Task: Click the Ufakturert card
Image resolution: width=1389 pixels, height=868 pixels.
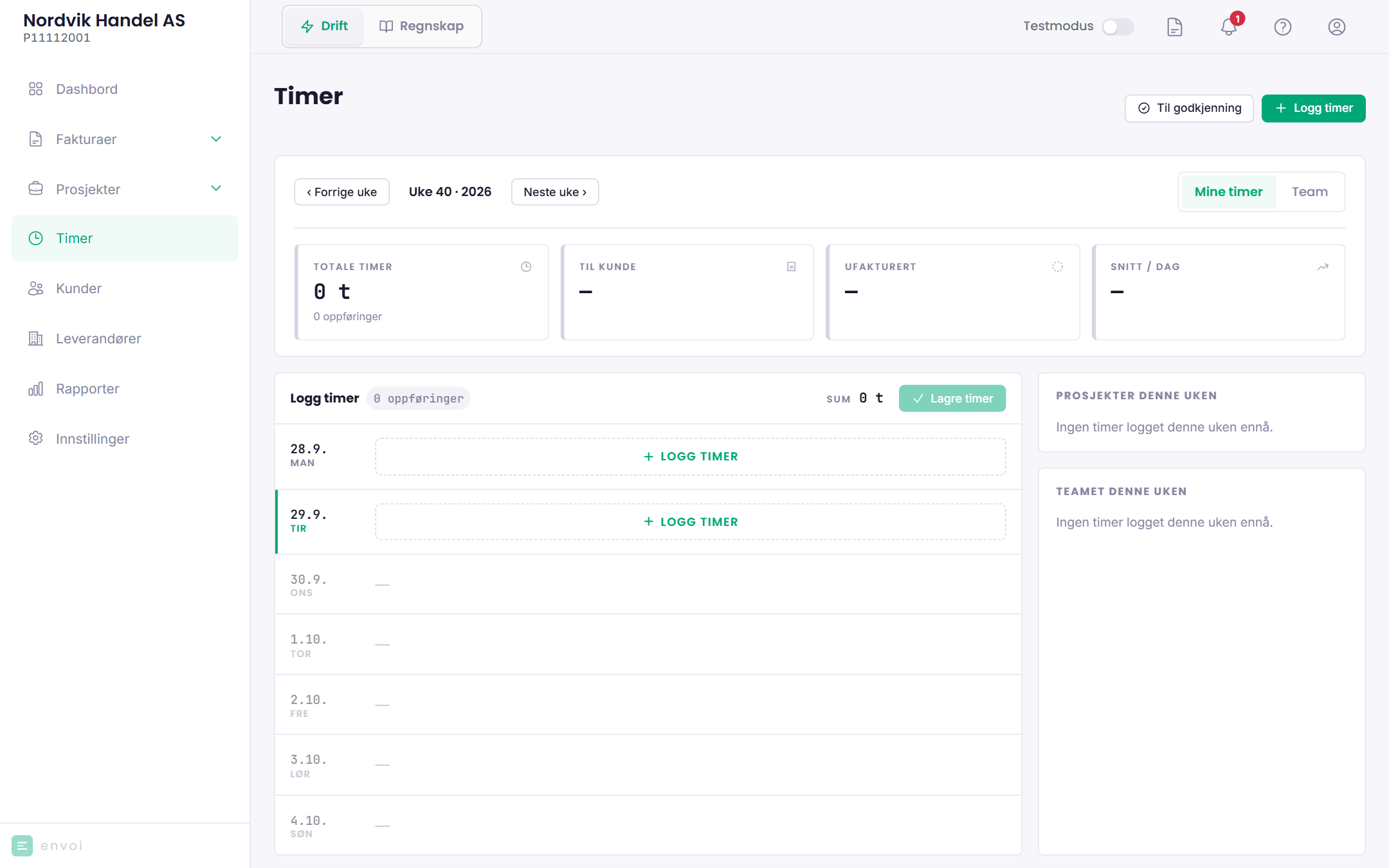Action: [952, 292]
